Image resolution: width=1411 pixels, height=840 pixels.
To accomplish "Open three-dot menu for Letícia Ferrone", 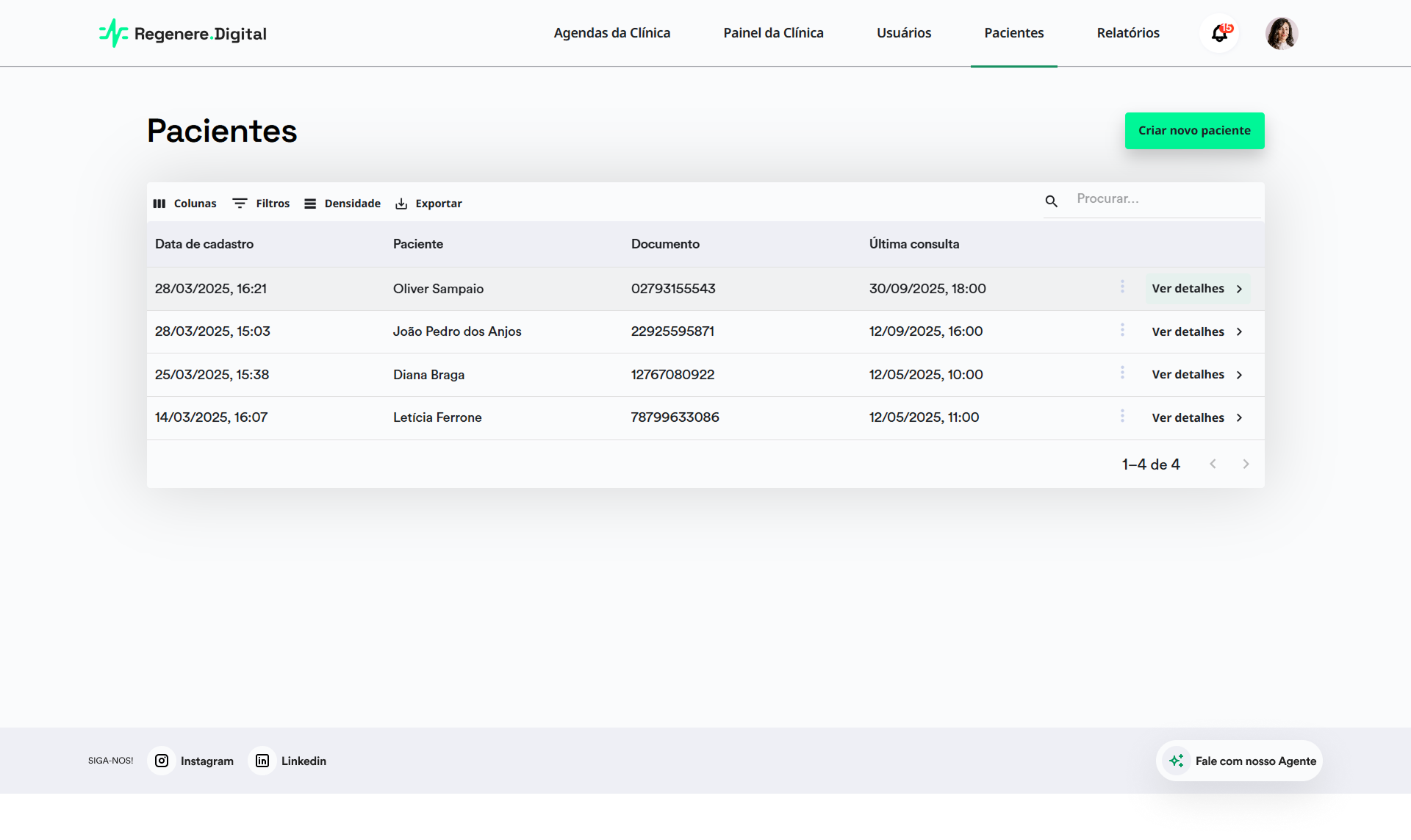I will [x=1122, y=416].
